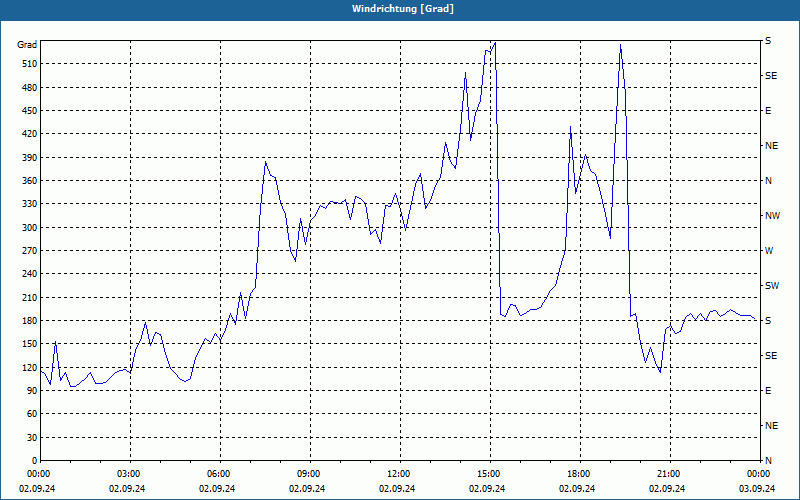Select the W compass label on right axis
The height and width of the screenshot is (500, 800).
point(769,251)
